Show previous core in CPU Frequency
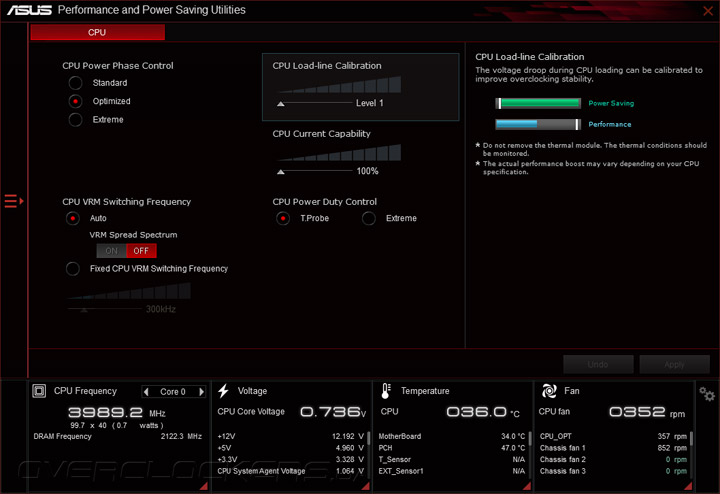The image size is (720, 494). [x=146, y=392]
